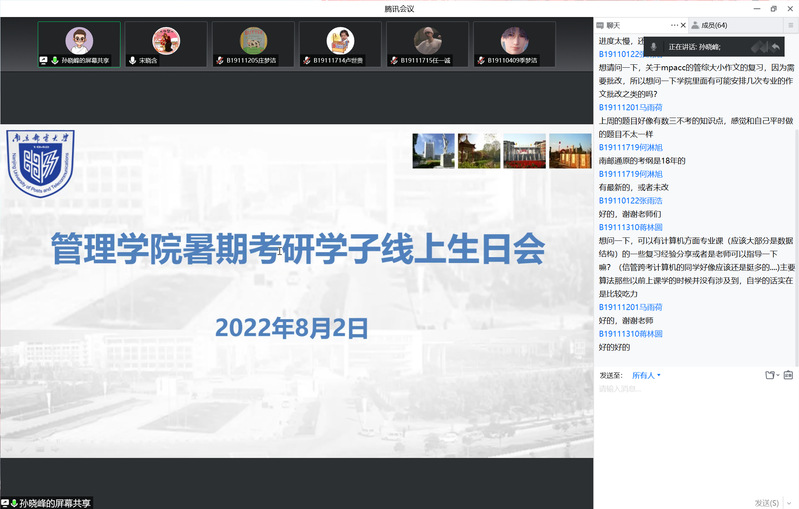Click muted mic icon of B19111714卢世贵
The width and height of the screenshot is (799, 509).
pyautogui.click(x=307, y=60)
